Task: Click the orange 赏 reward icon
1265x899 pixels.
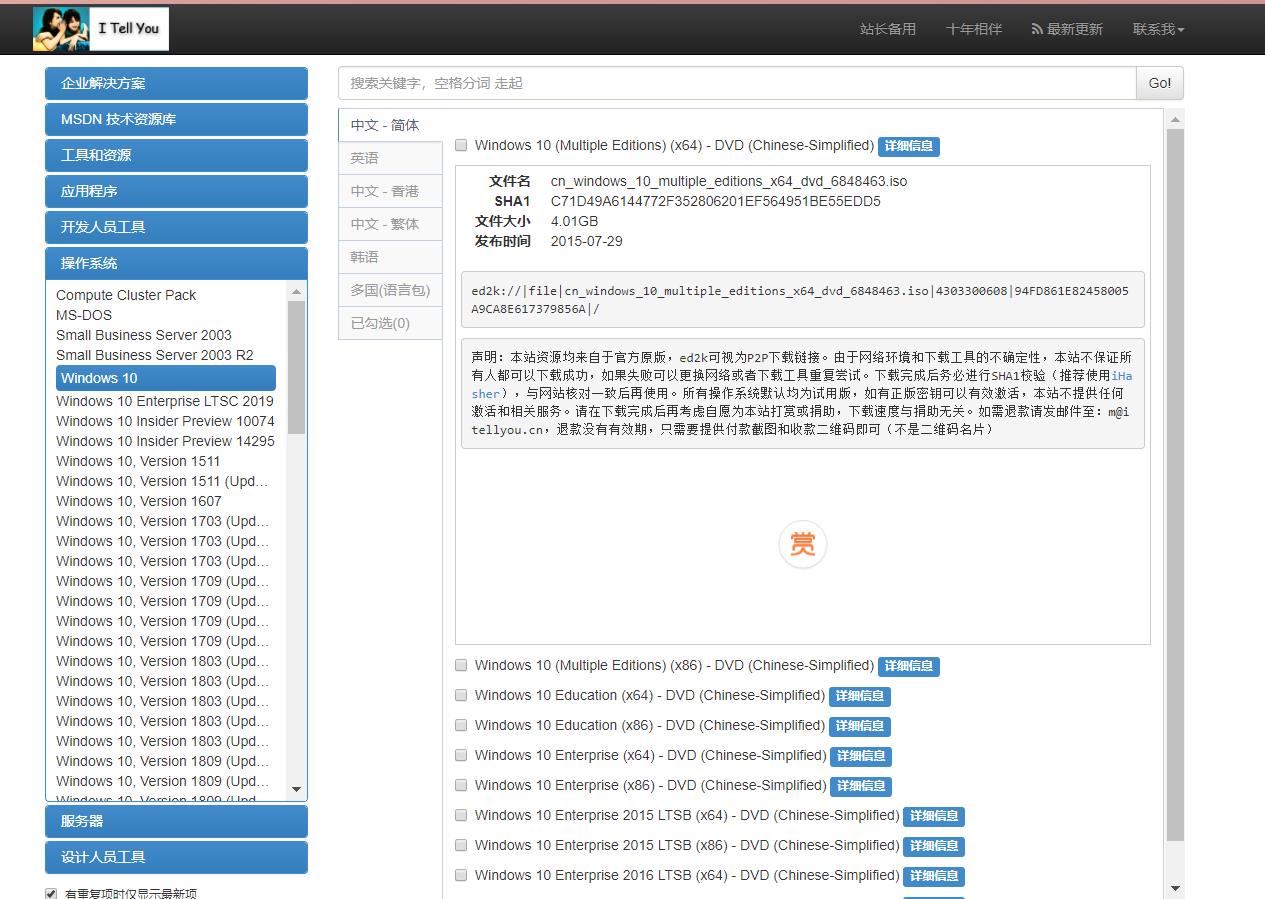Action: point(803,544)
